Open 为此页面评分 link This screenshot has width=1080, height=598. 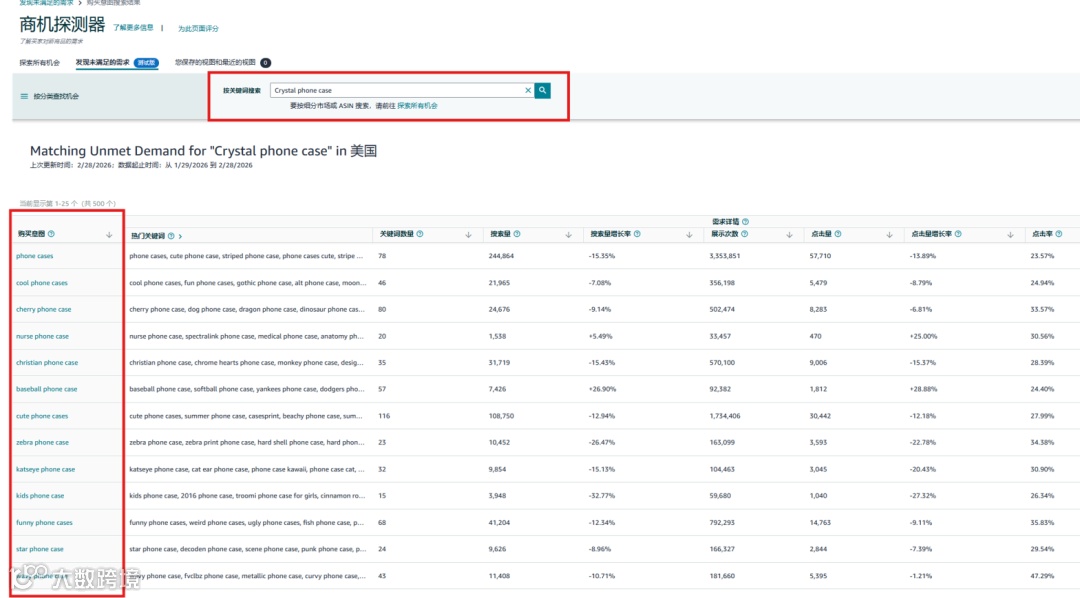click(198, 29)
